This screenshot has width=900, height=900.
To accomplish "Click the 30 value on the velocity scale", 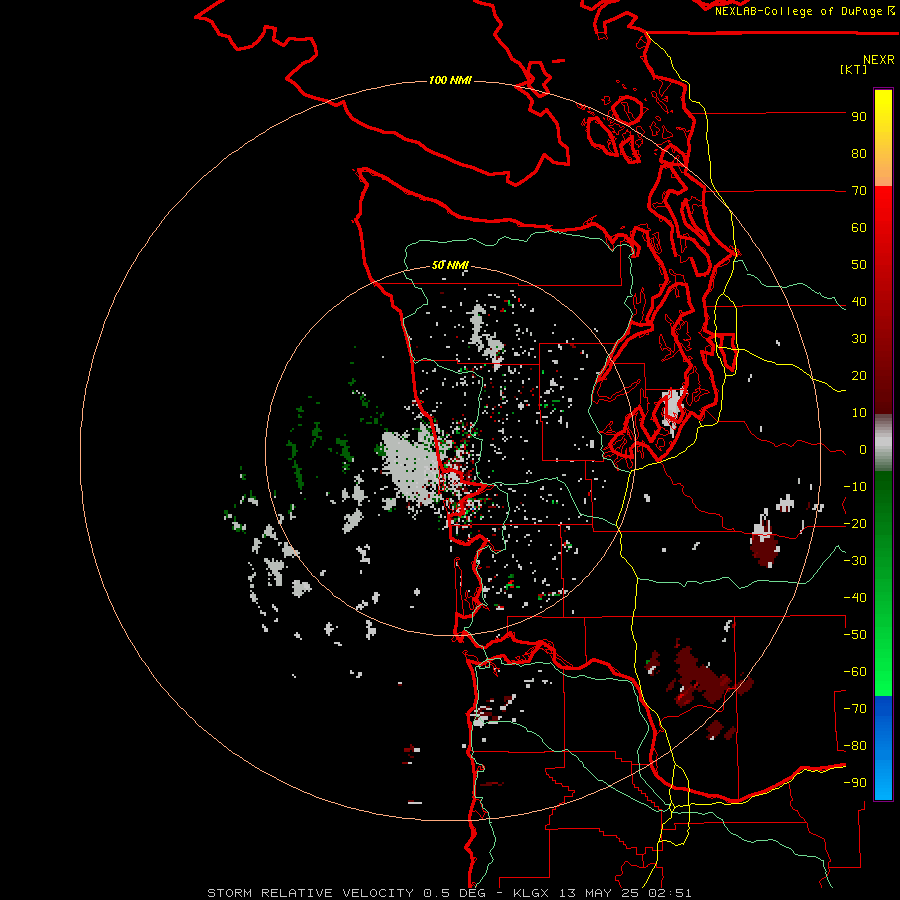I will (x=859, y=339).
